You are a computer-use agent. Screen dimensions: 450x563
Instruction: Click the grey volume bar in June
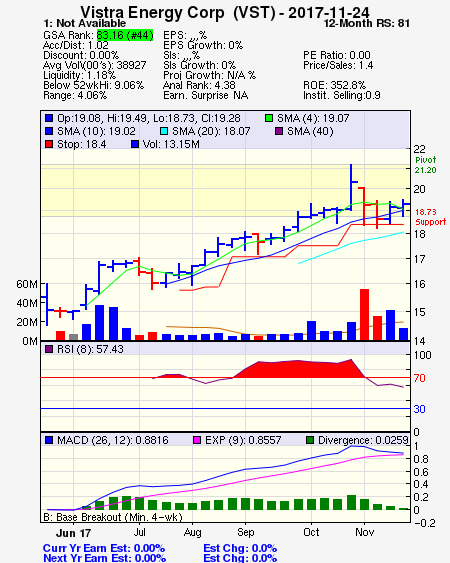click(73, 337)
